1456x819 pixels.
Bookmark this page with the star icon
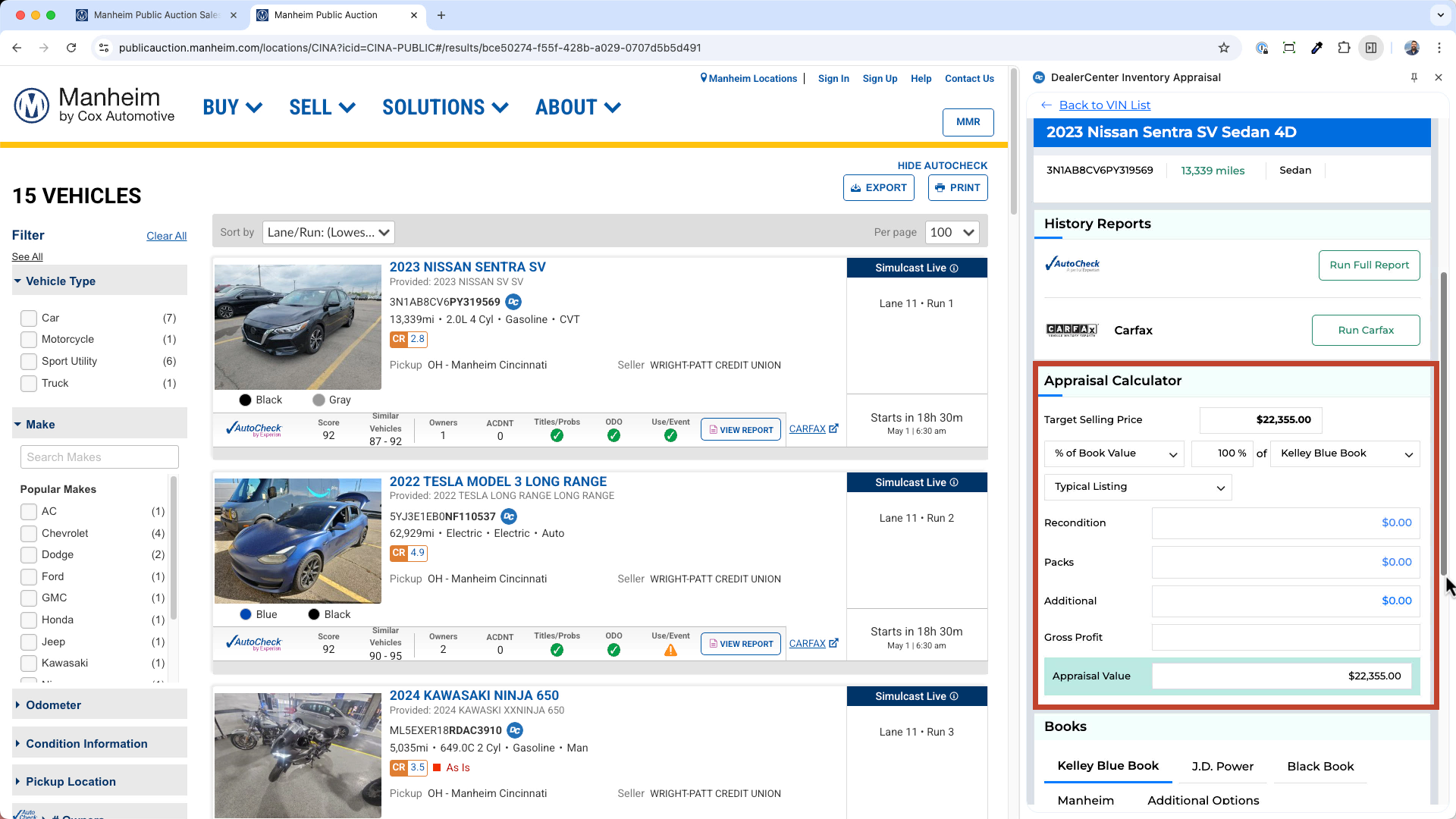tap(1224, 48)
